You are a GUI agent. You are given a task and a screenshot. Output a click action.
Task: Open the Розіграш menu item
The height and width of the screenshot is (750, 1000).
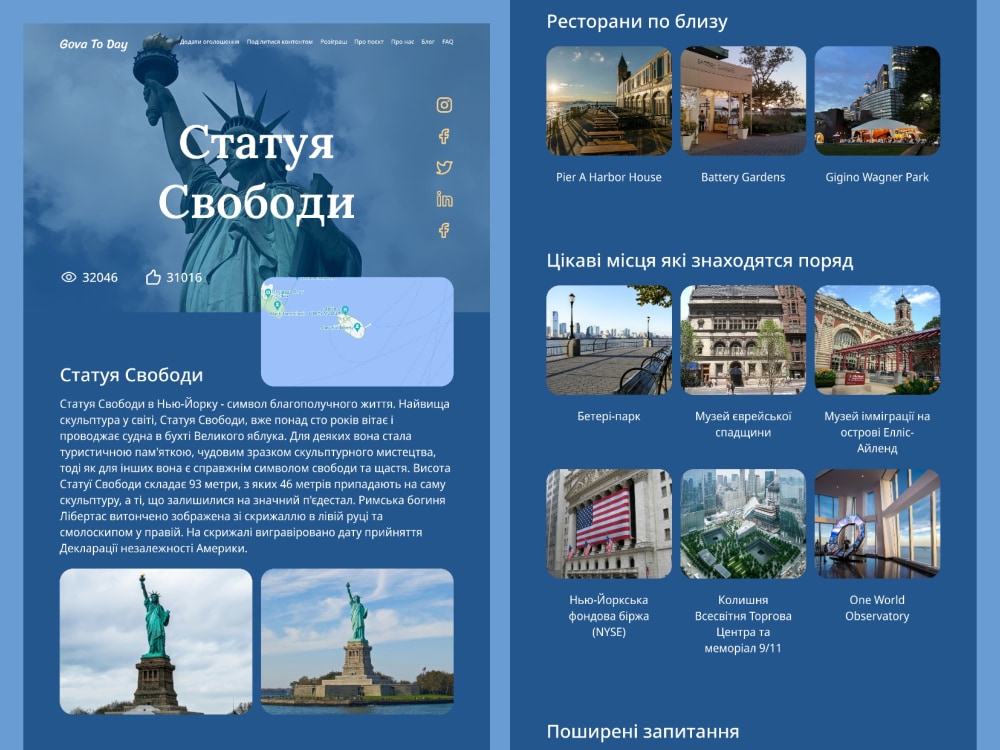pos(334,41)
